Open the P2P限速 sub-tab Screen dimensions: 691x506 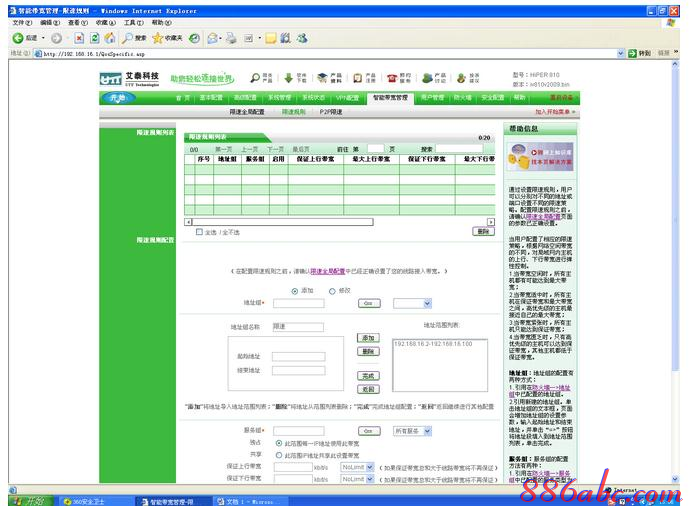click(330, 112)
